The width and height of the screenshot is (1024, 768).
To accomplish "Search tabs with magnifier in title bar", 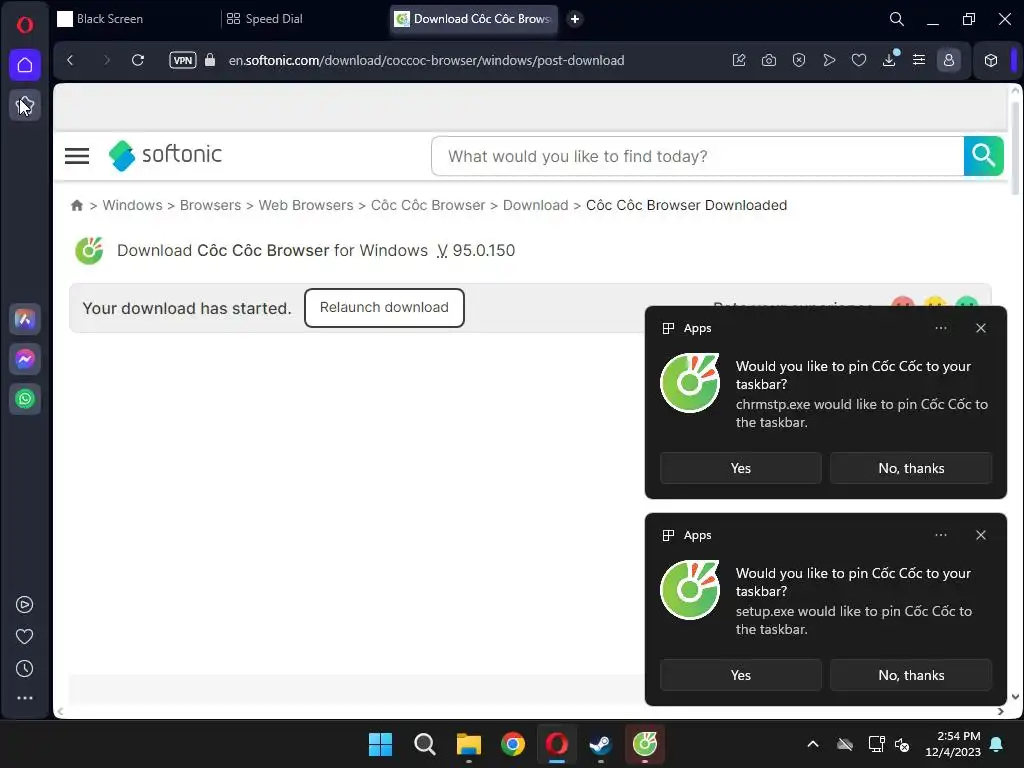I will [897, 19].
